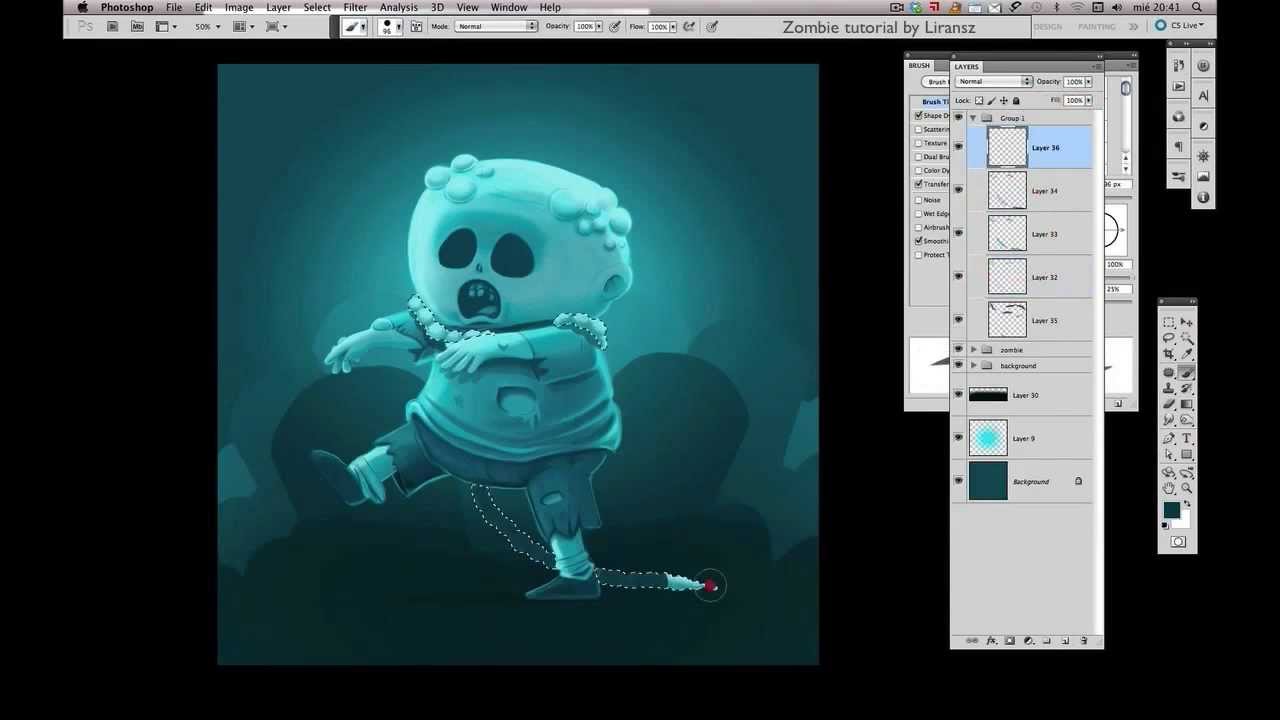The width and height of the screenshot is (1280, 720).
Task: Select the Path Selection tool
Action: tap(1167, 453)
